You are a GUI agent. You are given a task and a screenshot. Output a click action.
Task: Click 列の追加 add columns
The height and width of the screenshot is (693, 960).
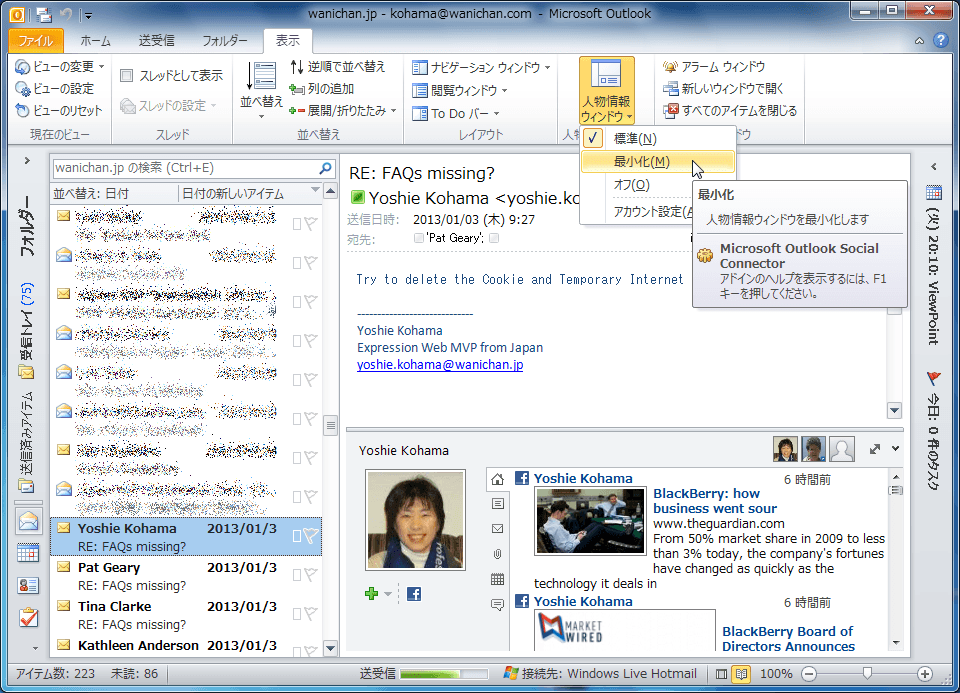pos(322,89)
